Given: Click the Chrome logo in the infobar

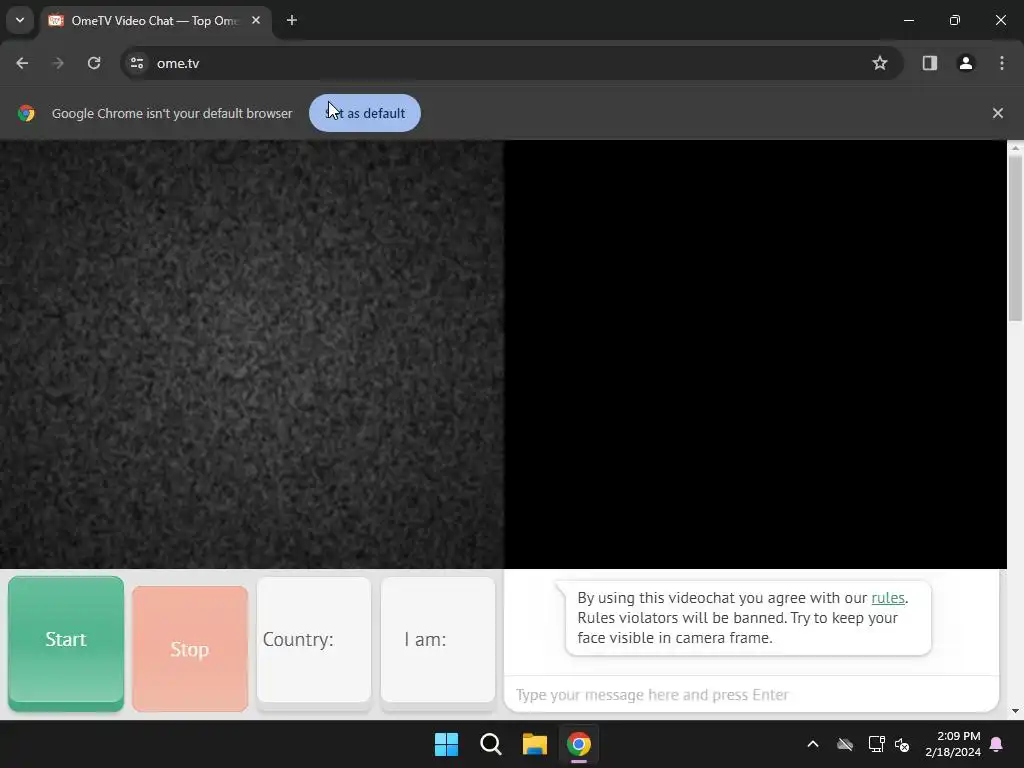Looking at the screenshot, I should (26, 113).
